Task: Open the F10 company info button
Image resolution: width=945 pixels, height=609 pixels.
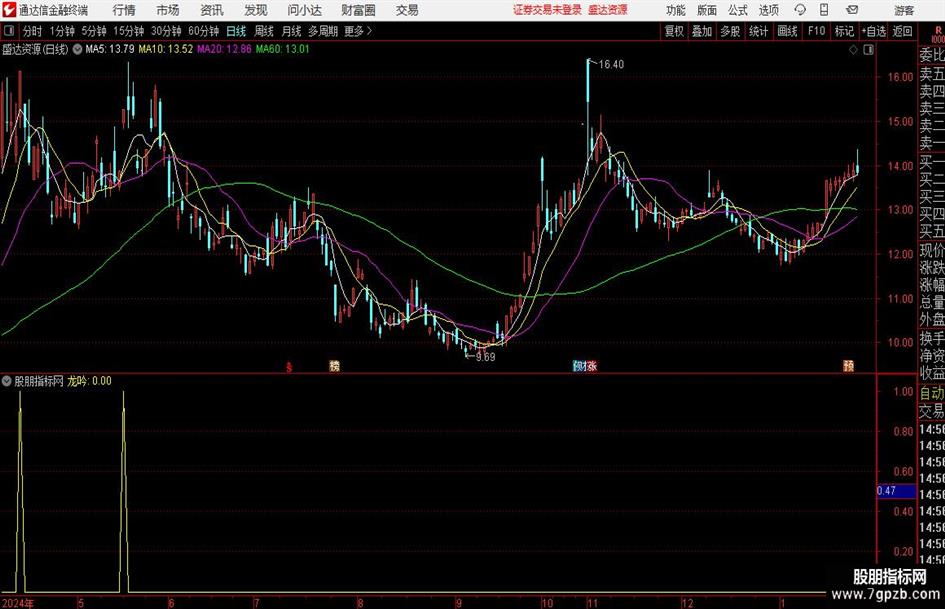Action: point(817,31)
